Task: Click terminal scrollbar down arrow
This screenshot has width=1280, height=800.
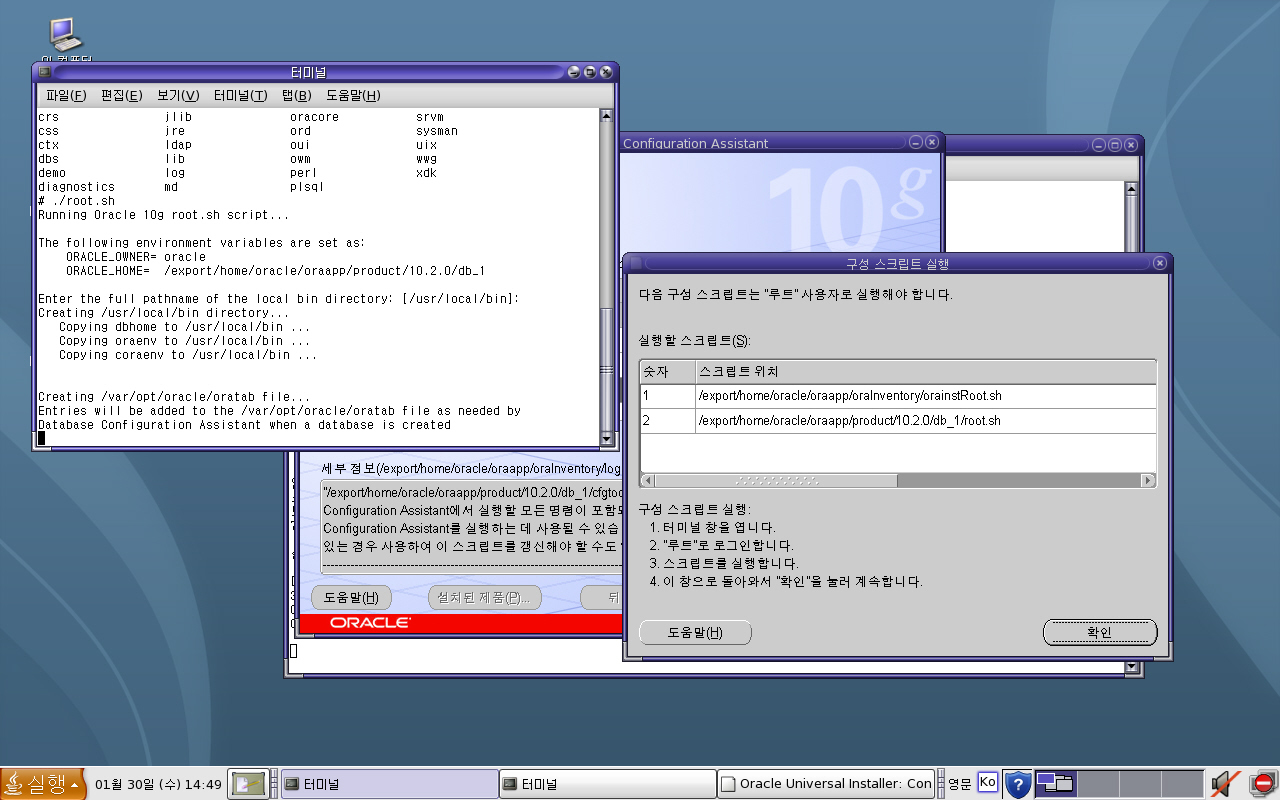Action: point(606,439)
